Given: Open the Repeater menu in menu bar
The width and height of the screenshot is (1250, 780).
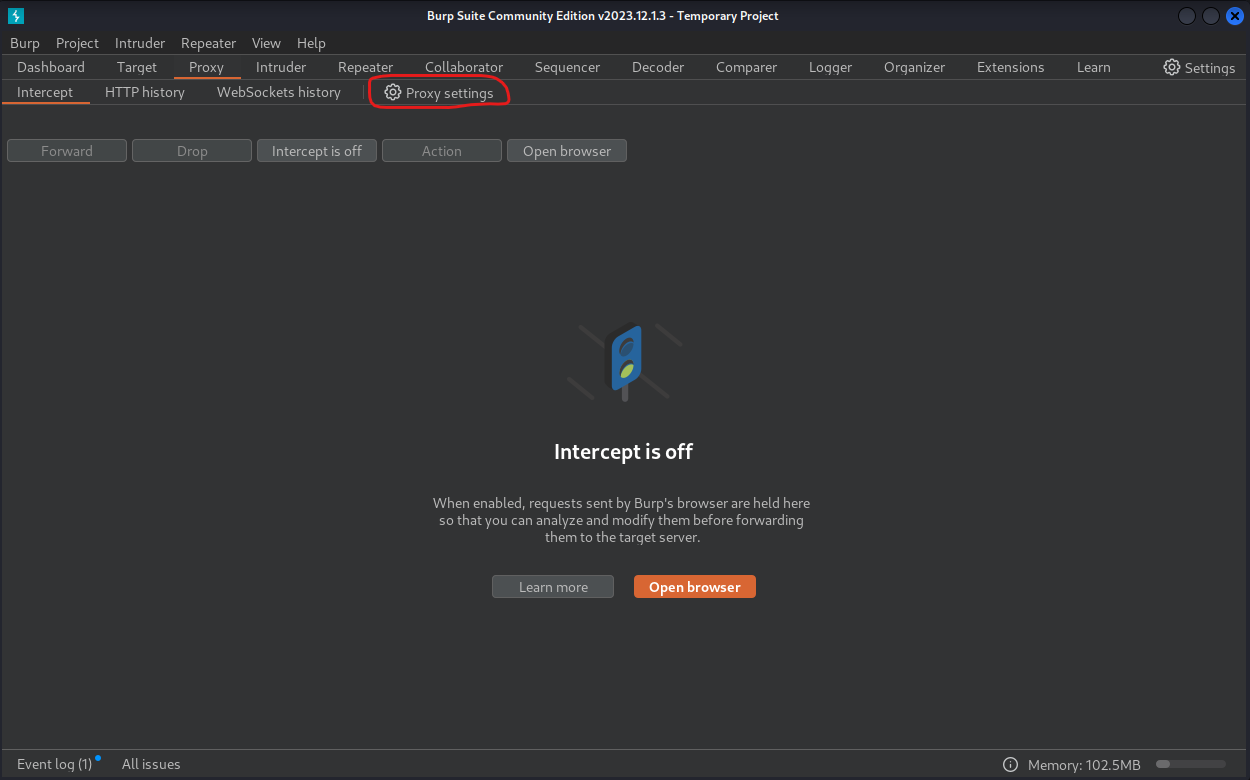Looking at the screenshot, I should (x=208, y=43).
